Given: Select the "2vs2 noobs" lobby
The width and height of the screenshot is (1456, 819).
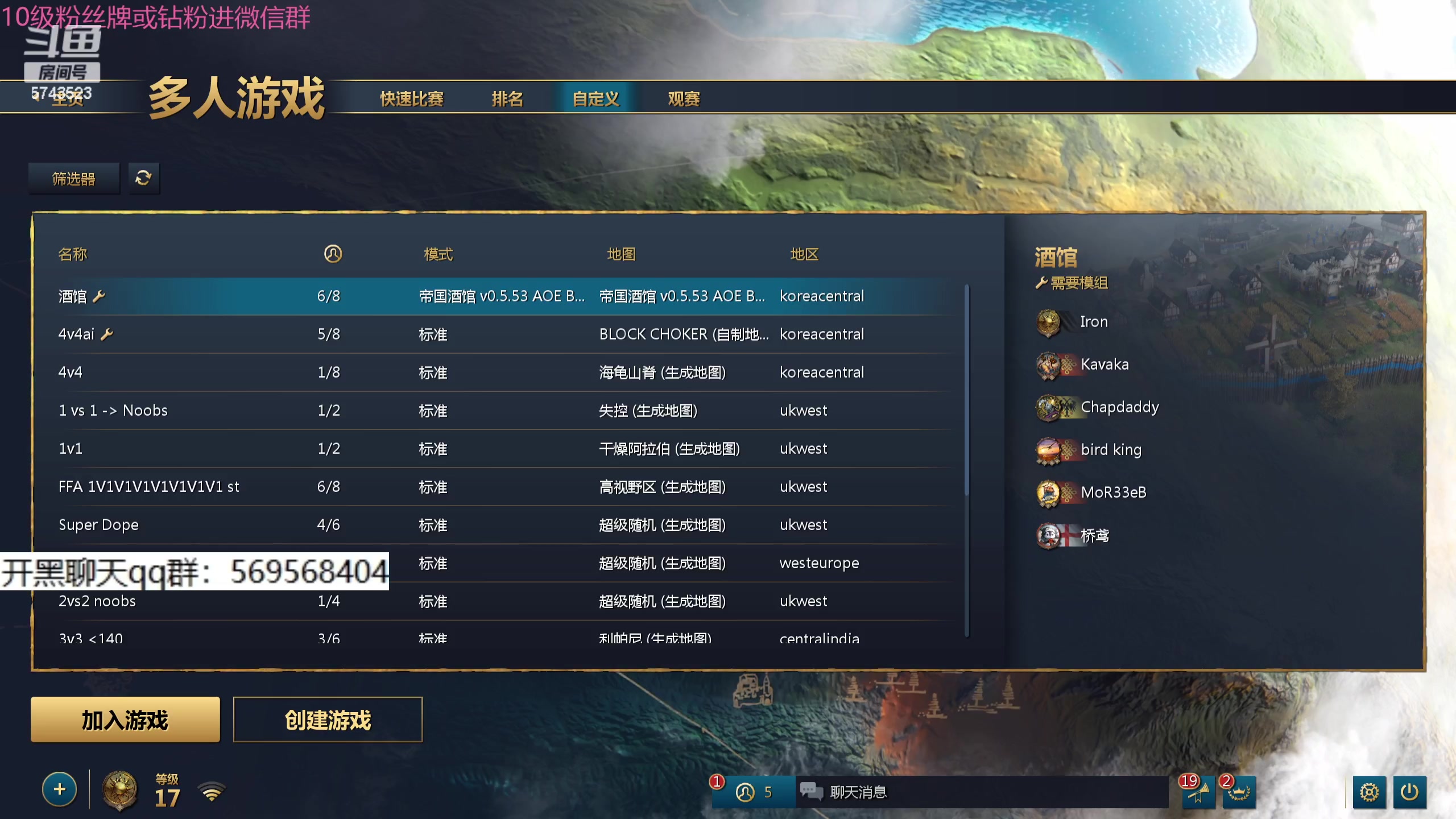Looking at the screenshot, I should [97, 601].
